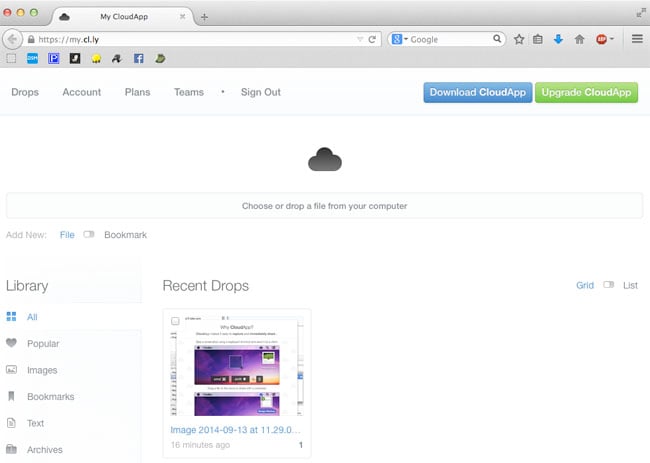Open the Firefox hamburger menu
The image size is (650, 463).
(x=637, y=39)
